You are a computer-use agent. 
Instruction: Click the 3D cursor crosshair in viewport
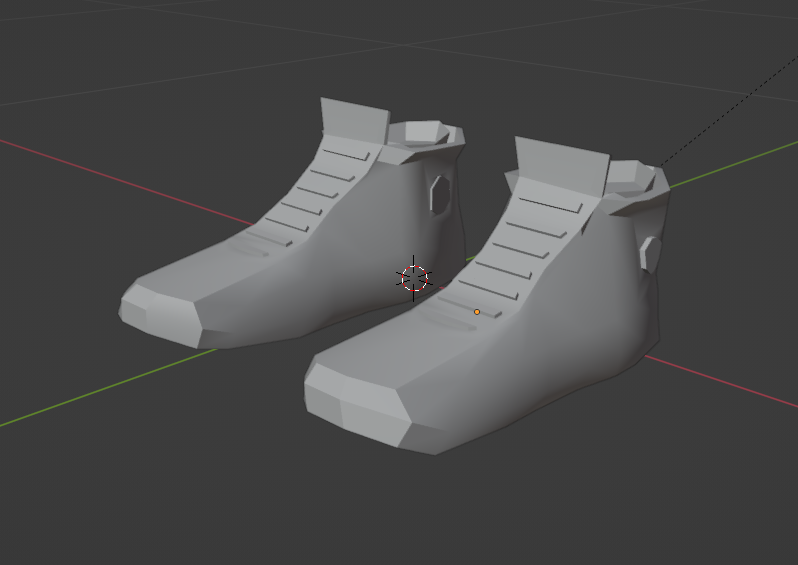(x=414, y=278)
